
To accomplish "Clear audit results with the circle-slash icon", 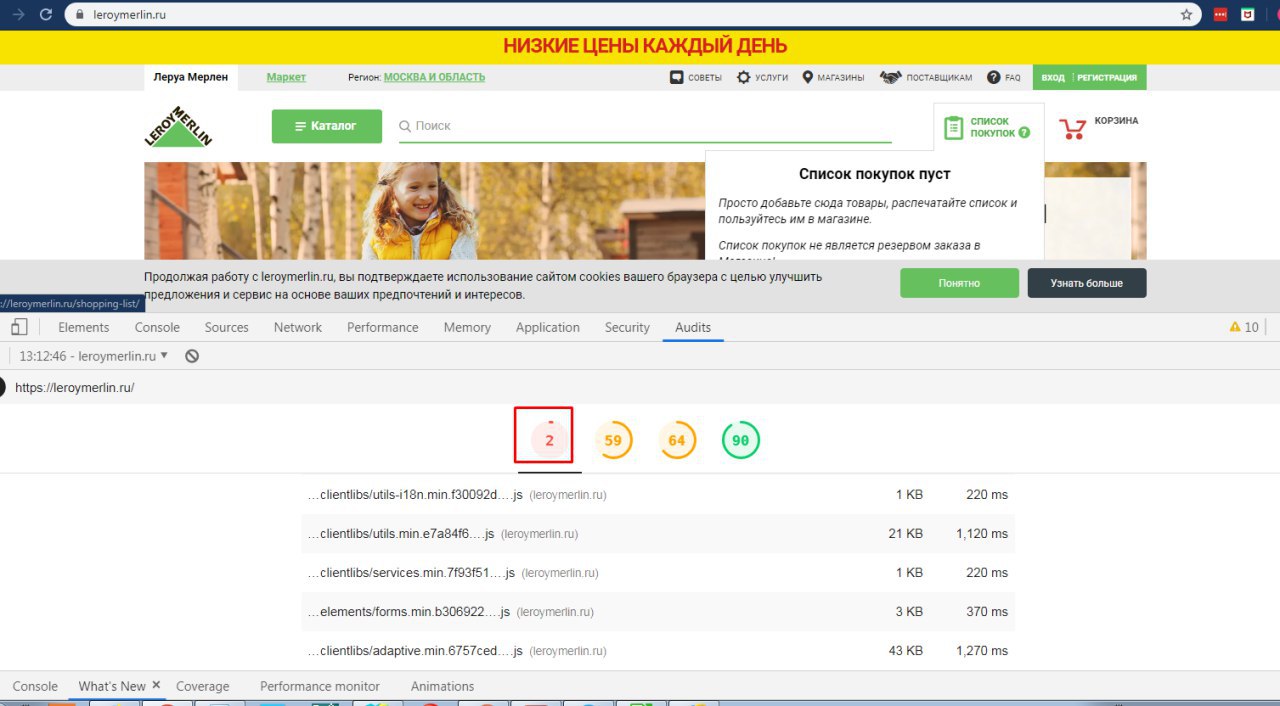I will (x=192, y=356).
